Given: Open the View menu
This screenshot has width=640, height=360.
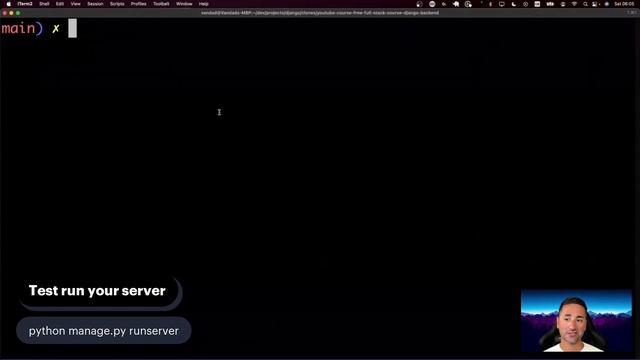Looking at the screenshot, I should point(76,4).
